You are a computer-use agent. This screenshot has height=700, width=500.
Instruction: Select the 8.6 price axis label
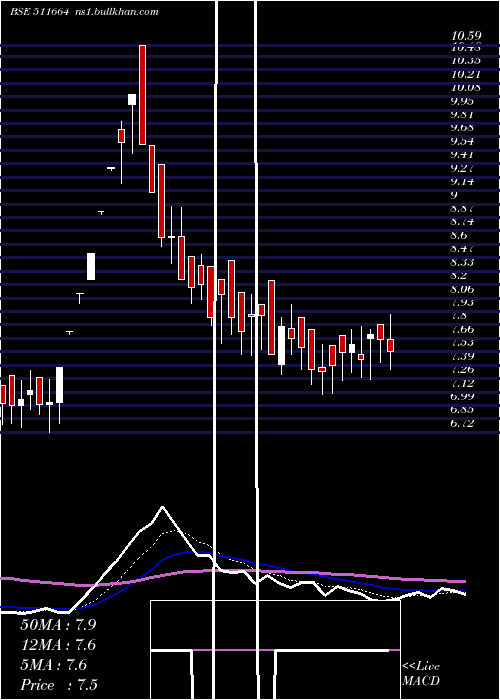pyautogui.click(x=458, y=235)
